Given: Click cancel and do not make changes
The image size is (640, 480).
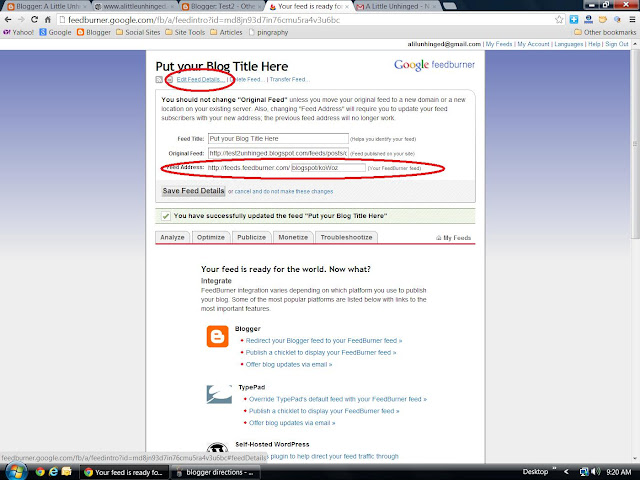Looking at the screenshot, I should (284, 191).
